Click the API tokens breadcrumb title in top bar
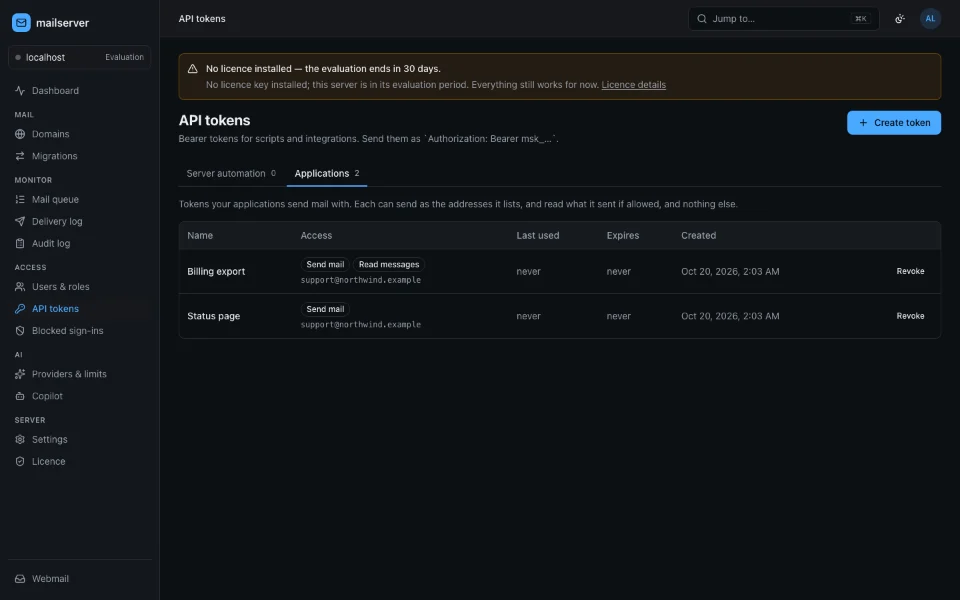This screenshot has width=960, height=600. pyautogui.click(x=201, y=19)
